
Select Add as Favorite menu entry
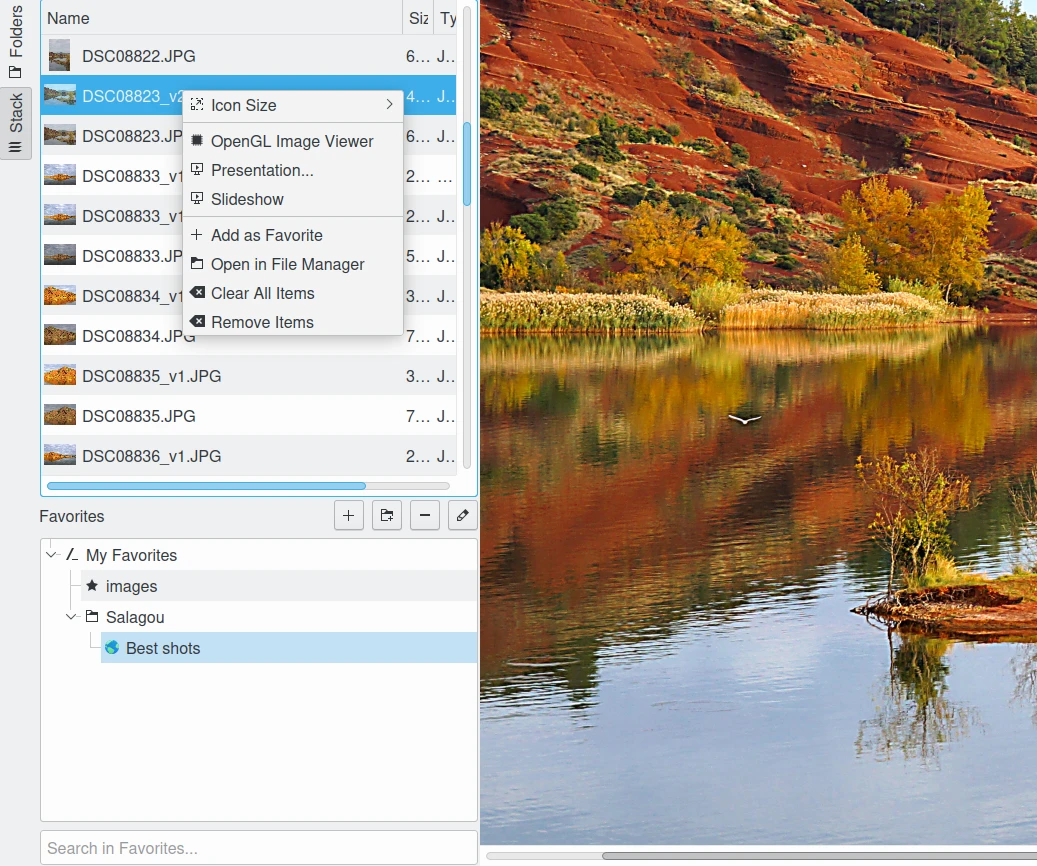[x=266, y=235]
